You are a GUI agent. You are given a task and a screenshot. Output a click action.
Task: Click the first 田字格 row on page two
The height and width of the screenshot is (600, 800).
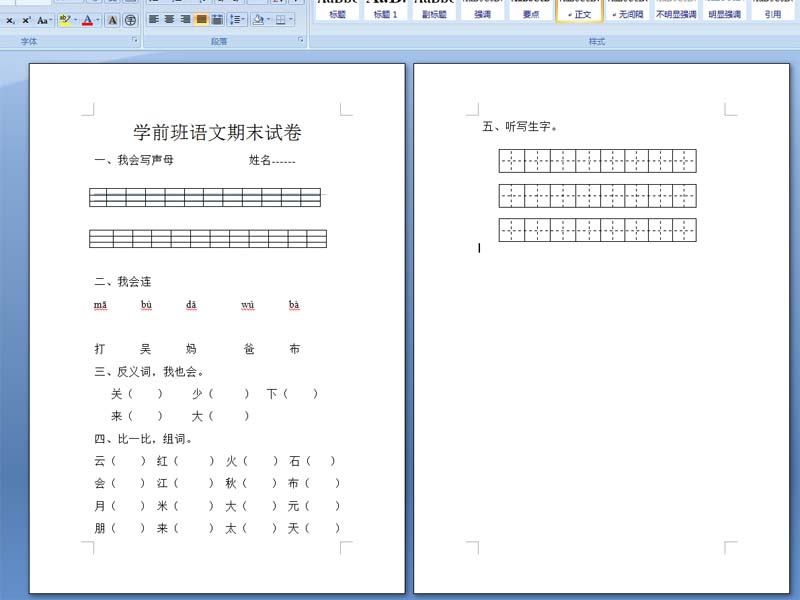pos(597,161)
